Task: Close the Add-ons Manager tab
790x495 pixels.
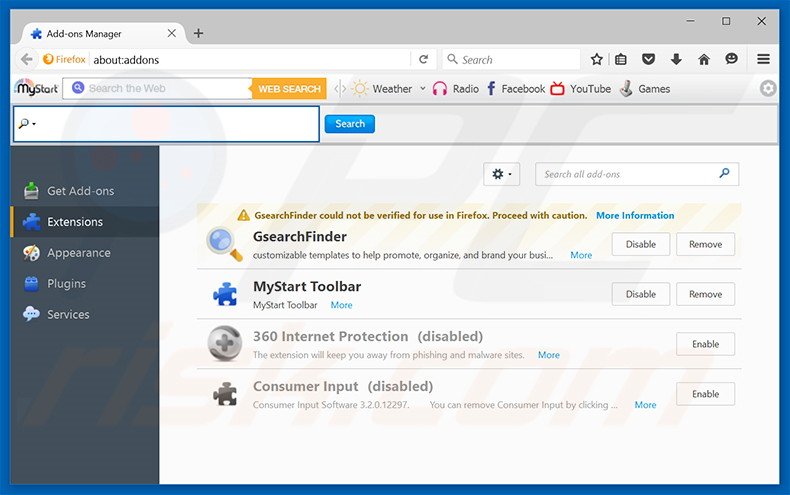Action: (171, 33)
